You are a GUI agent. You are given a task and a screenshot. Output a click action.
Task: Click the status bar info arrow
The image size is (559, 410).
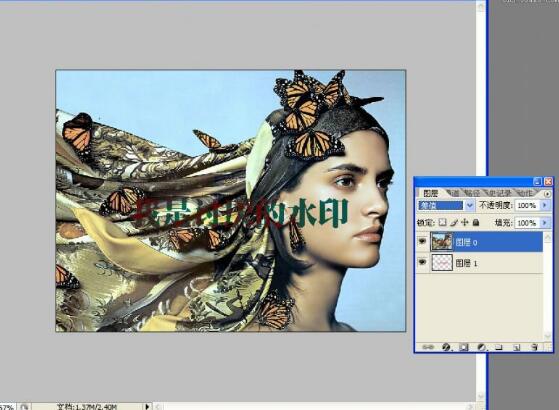point(147,406)
